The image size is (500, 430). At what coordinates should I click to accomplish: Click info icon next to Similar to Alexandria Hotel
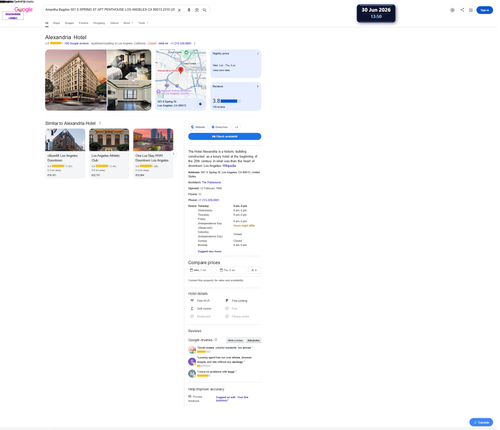pyautogui.click(x=100, y=123)
